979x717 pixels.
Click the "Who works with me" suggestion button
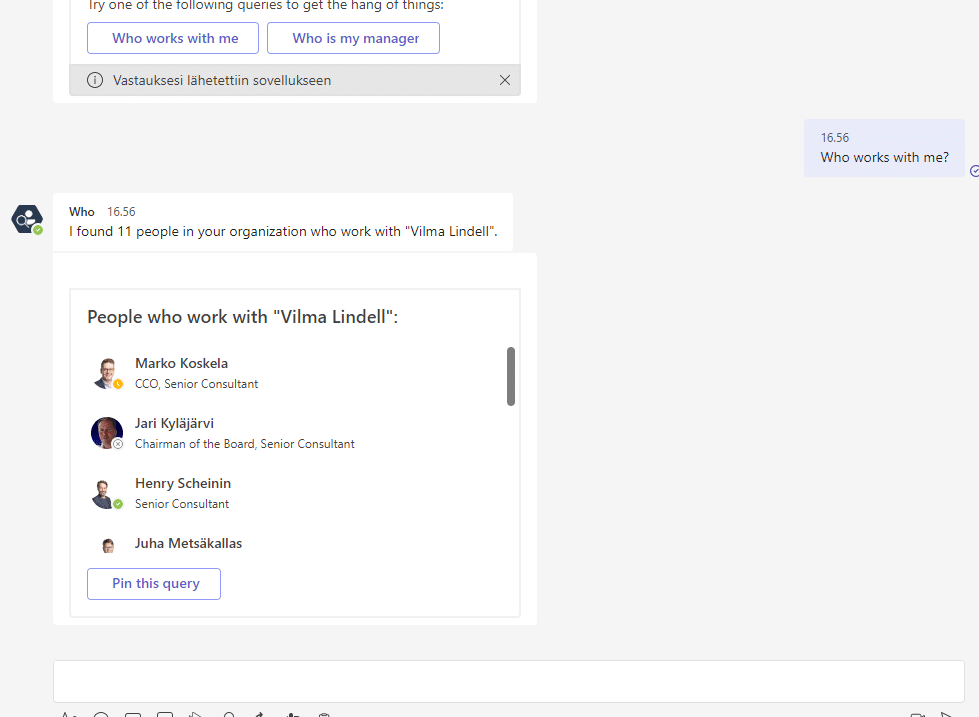coord(172,38)
